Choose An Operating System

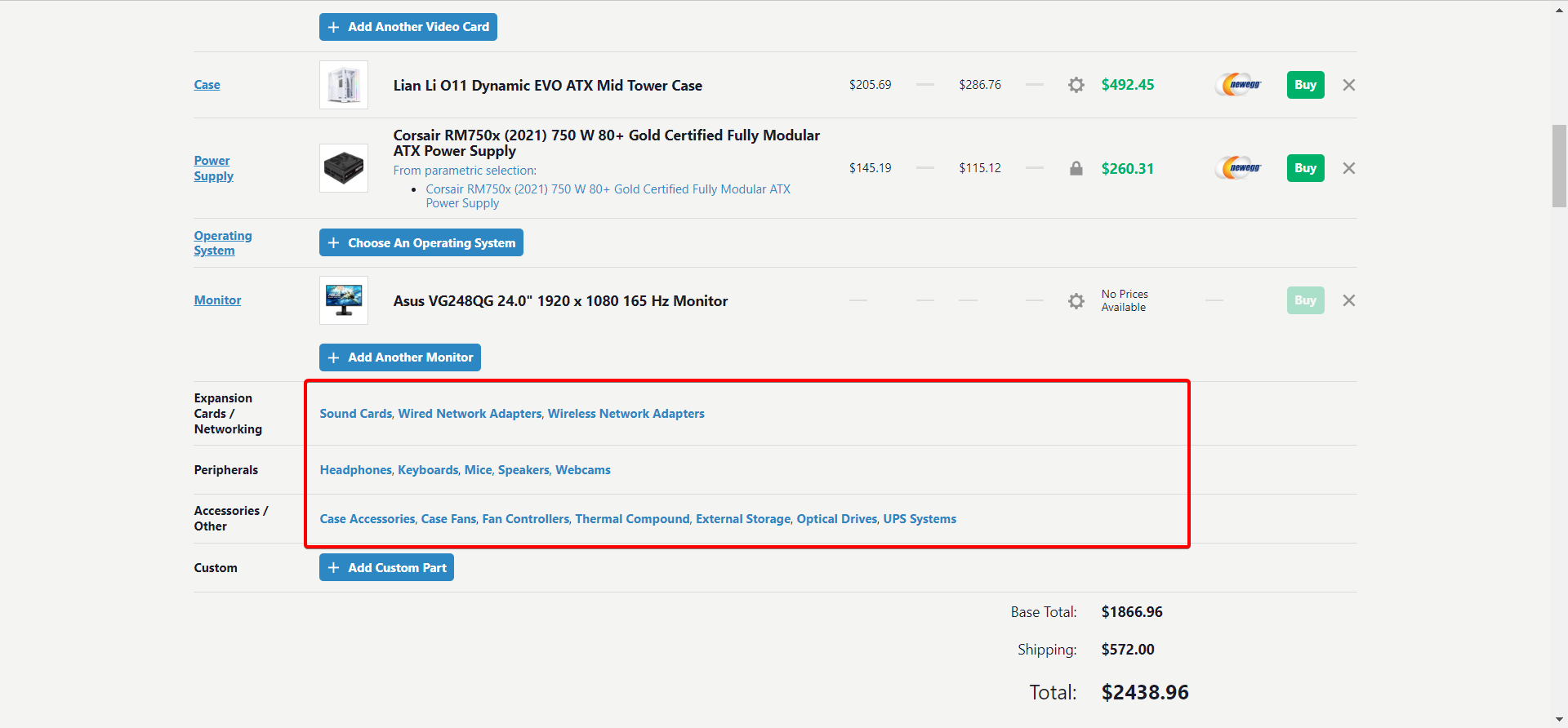coord(421,243)
